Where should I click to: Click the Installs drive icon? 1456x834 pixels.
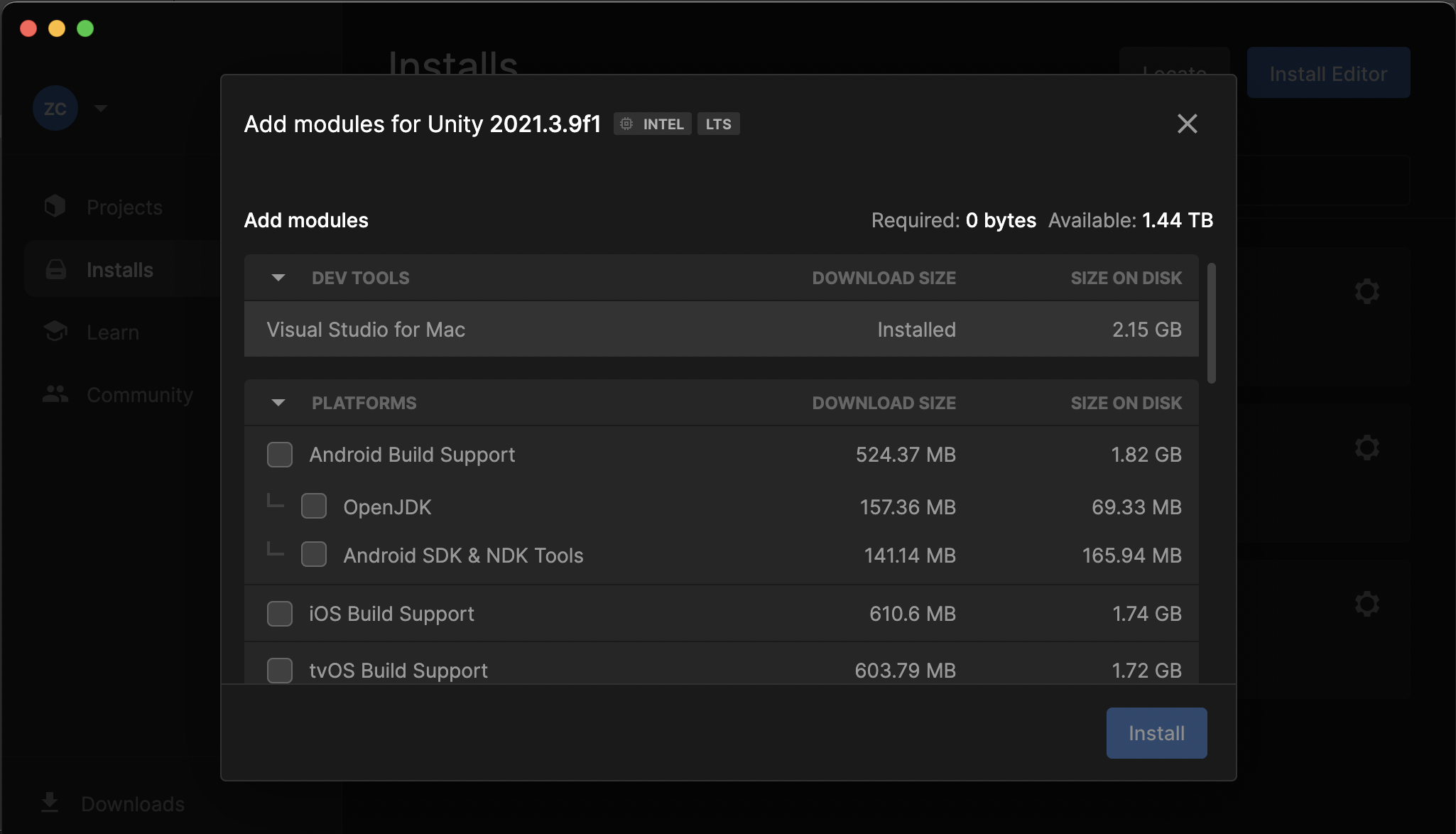click(55, 270)
